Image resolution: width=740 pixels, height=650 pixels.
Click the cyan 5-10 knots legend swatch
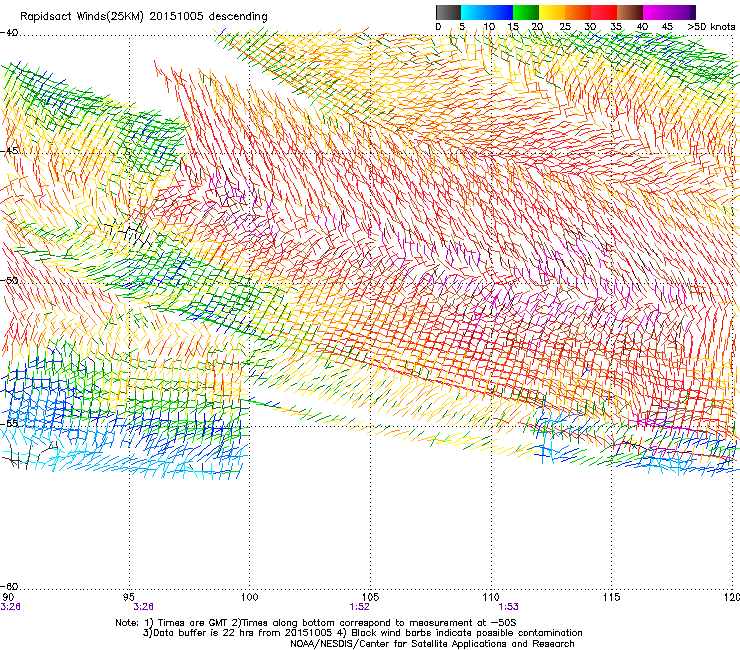[x=474, y=12]
